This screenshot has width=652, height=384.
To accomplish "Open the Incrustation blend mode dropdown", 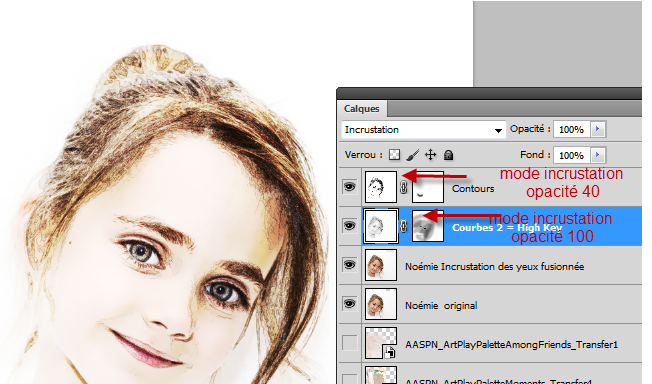I will click(424, 130).
